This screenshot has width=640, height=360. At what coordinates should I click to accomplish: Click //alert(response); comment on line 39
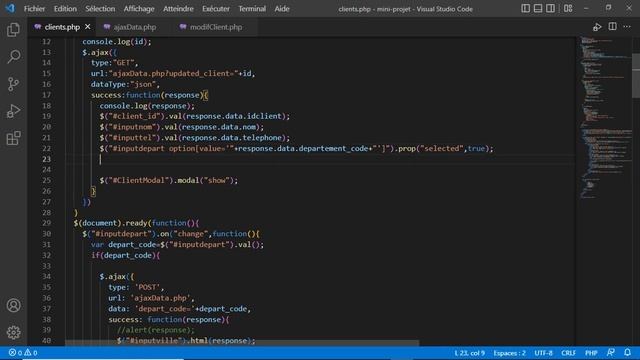(156, 330)
